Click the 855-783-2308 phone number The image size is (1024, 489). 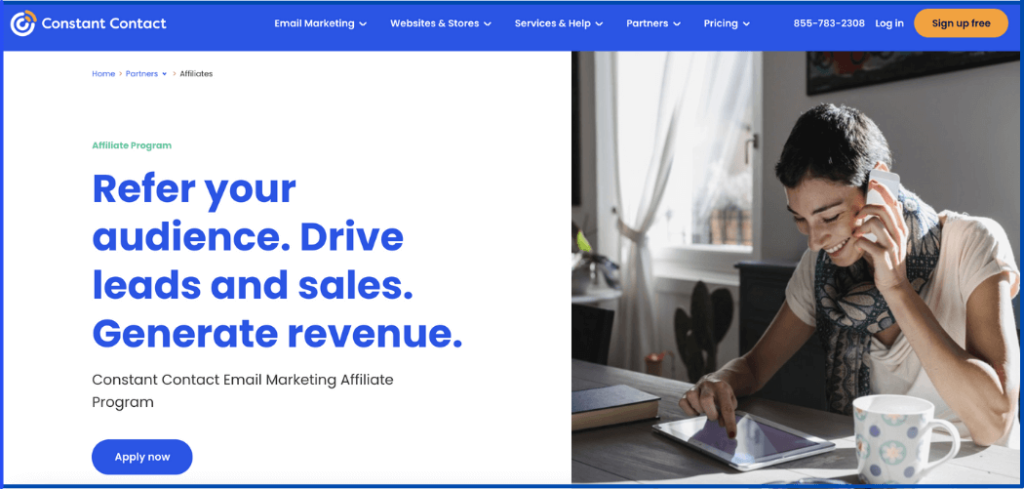tap(829, 24)
